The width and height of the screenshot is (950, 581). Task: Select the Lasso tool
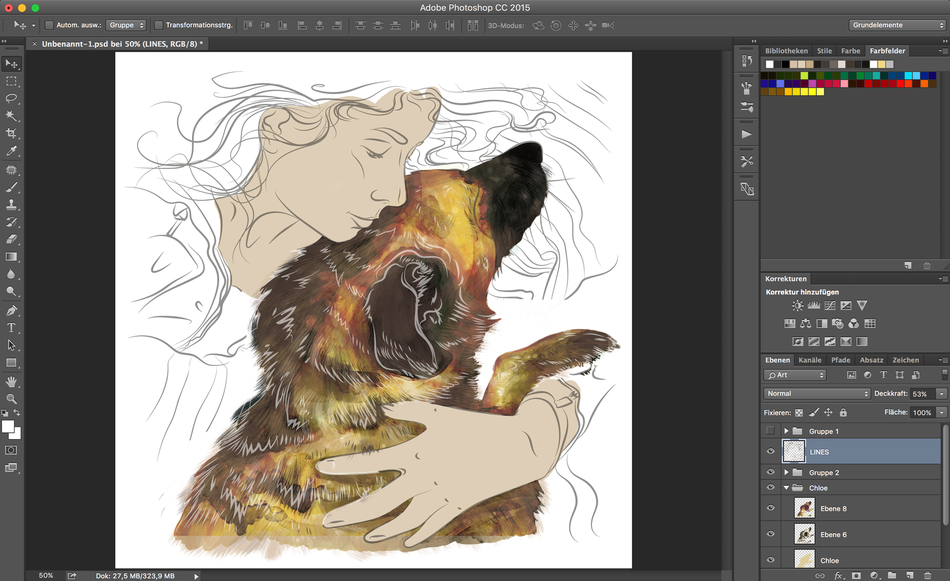(12, 98)
